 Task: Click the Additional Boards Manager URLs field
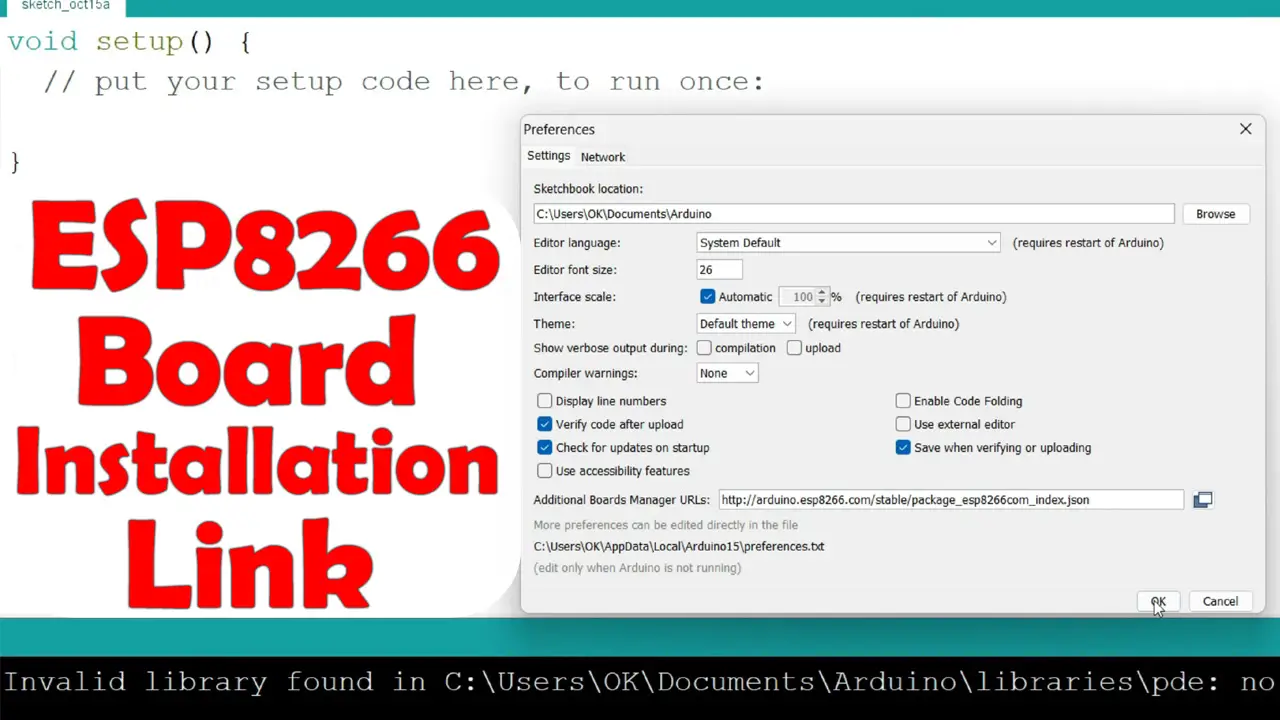951,500
